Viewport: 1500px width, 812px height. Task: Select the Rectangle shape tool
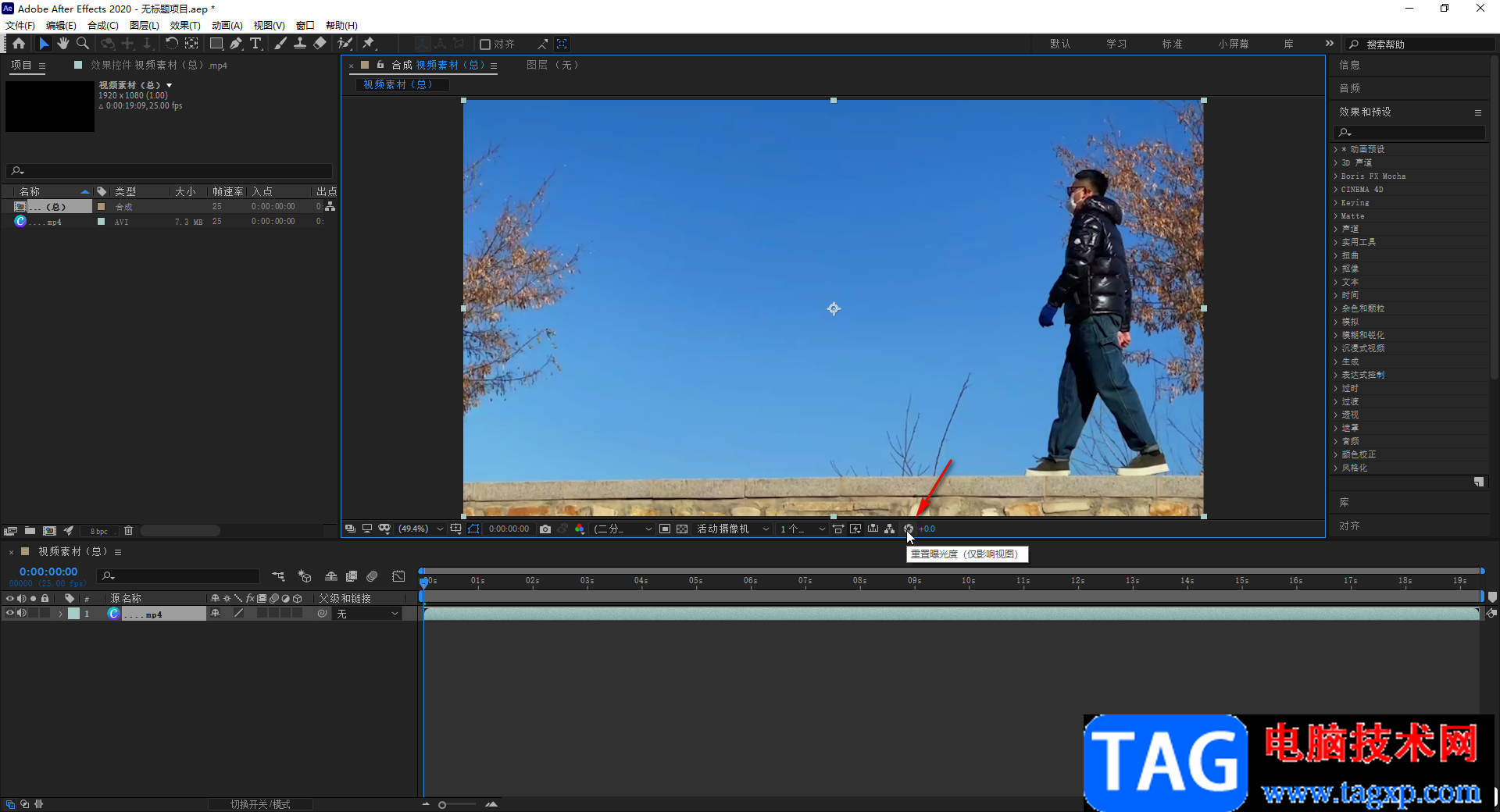click(216, 44)
